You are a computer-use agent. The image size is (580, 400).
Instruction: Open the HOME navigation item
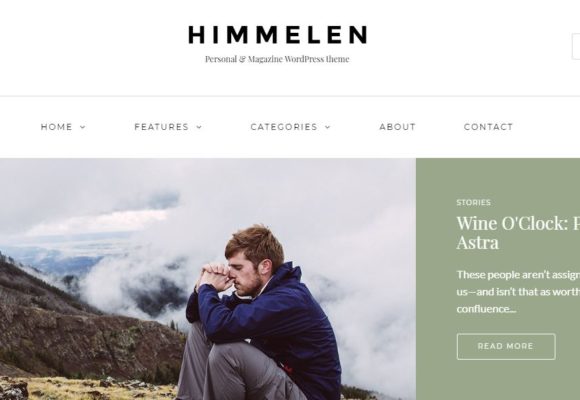click(x=57, y=127)
